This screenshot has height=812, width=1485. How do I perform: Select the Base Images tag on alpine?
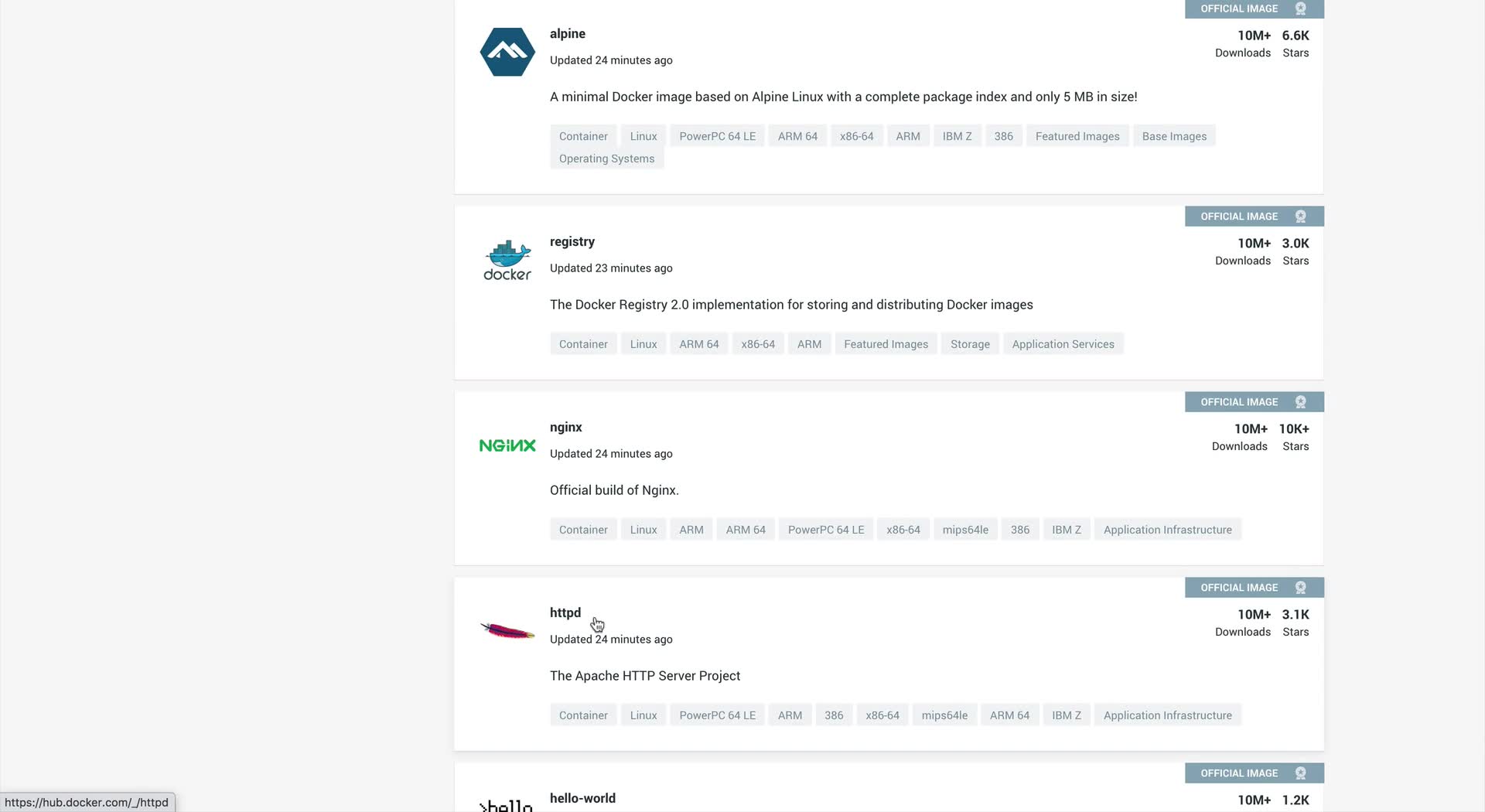click(x=1174, y=136)
